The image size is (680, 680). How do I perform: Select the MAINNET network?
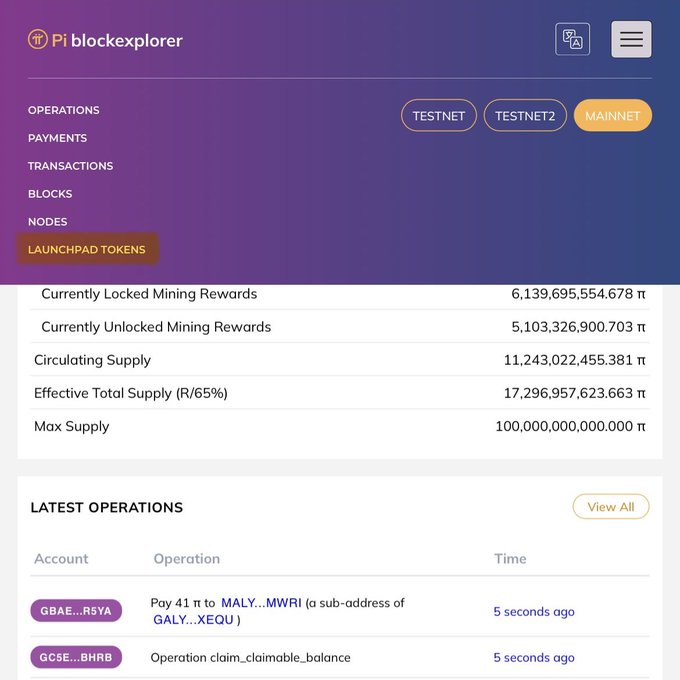click(x=612, y=115)
